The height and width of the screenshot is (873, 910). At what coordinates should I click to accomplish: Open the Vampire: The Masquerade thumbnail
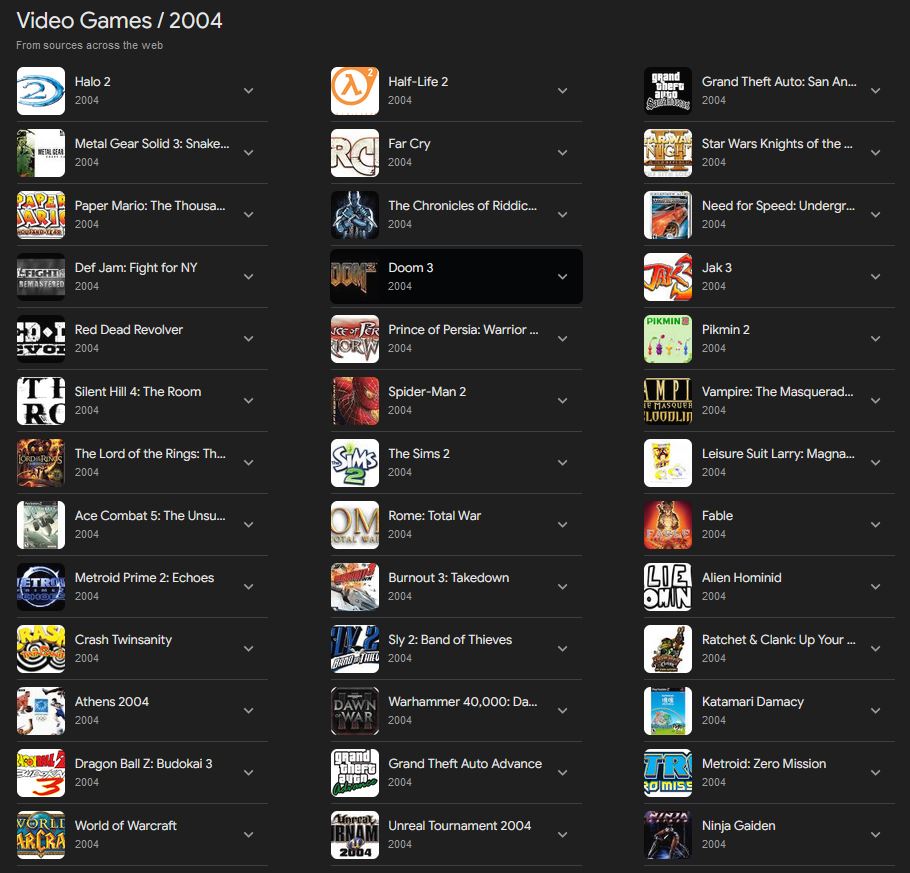point(668,401)
